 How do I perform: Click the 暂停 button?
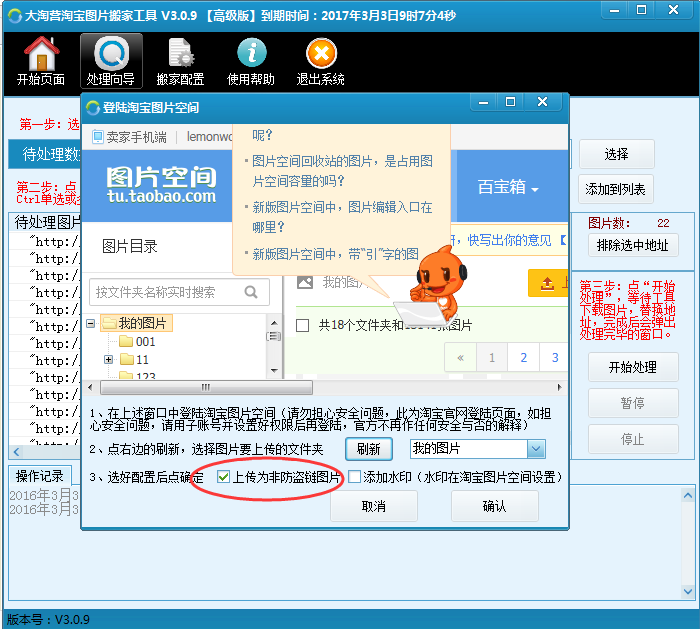633,403
